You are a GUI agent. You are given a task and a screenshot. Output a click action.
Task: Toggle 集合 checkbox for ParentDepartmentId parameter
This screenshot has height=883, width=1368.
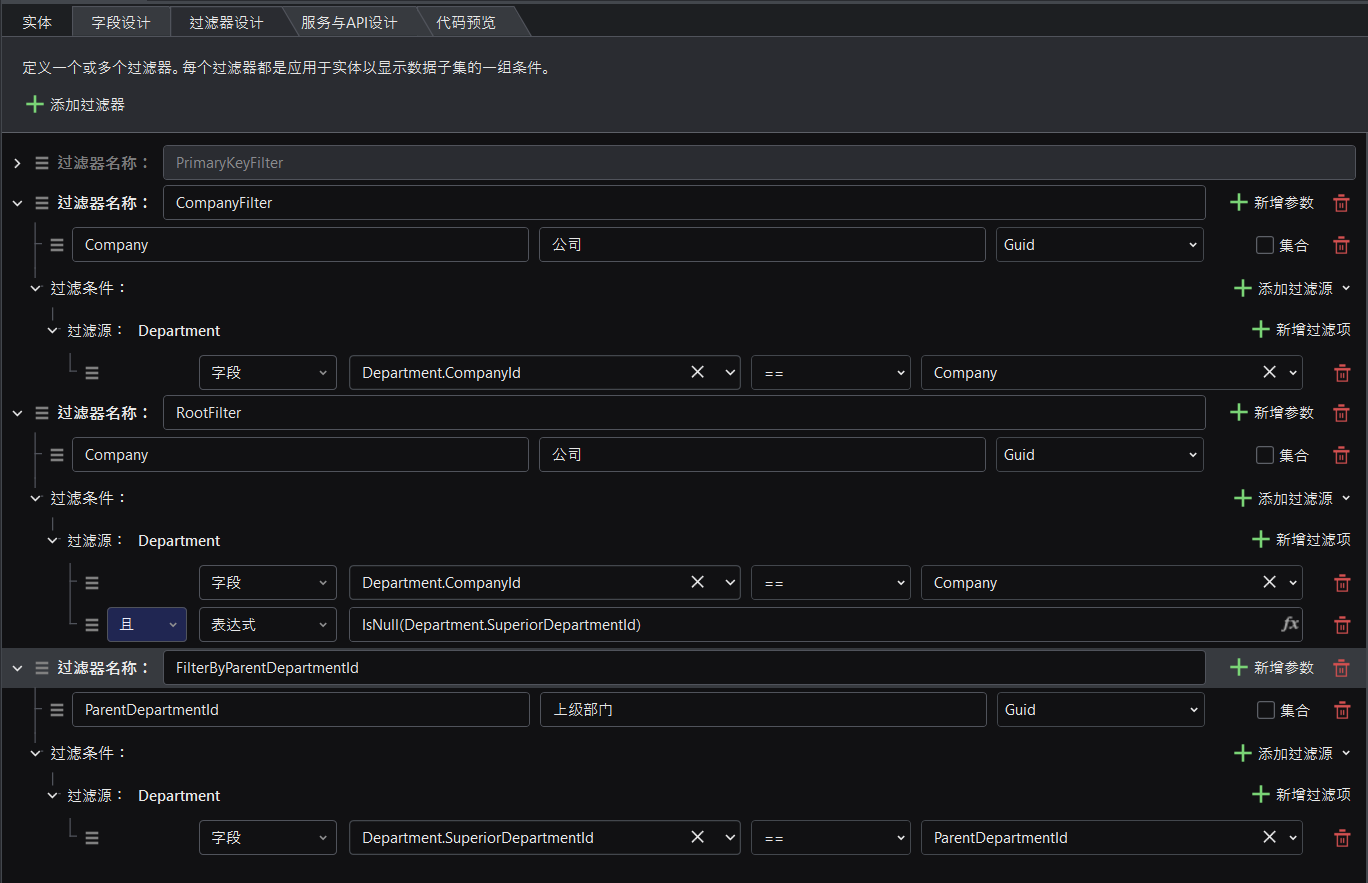coord(1265,710)
